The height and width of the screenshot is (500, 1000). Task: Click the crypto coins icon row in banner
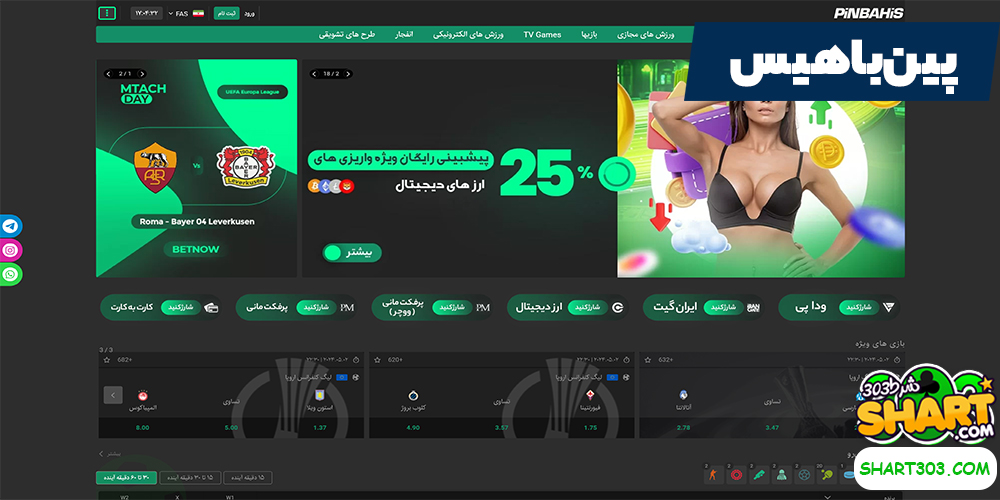[331, 186]
